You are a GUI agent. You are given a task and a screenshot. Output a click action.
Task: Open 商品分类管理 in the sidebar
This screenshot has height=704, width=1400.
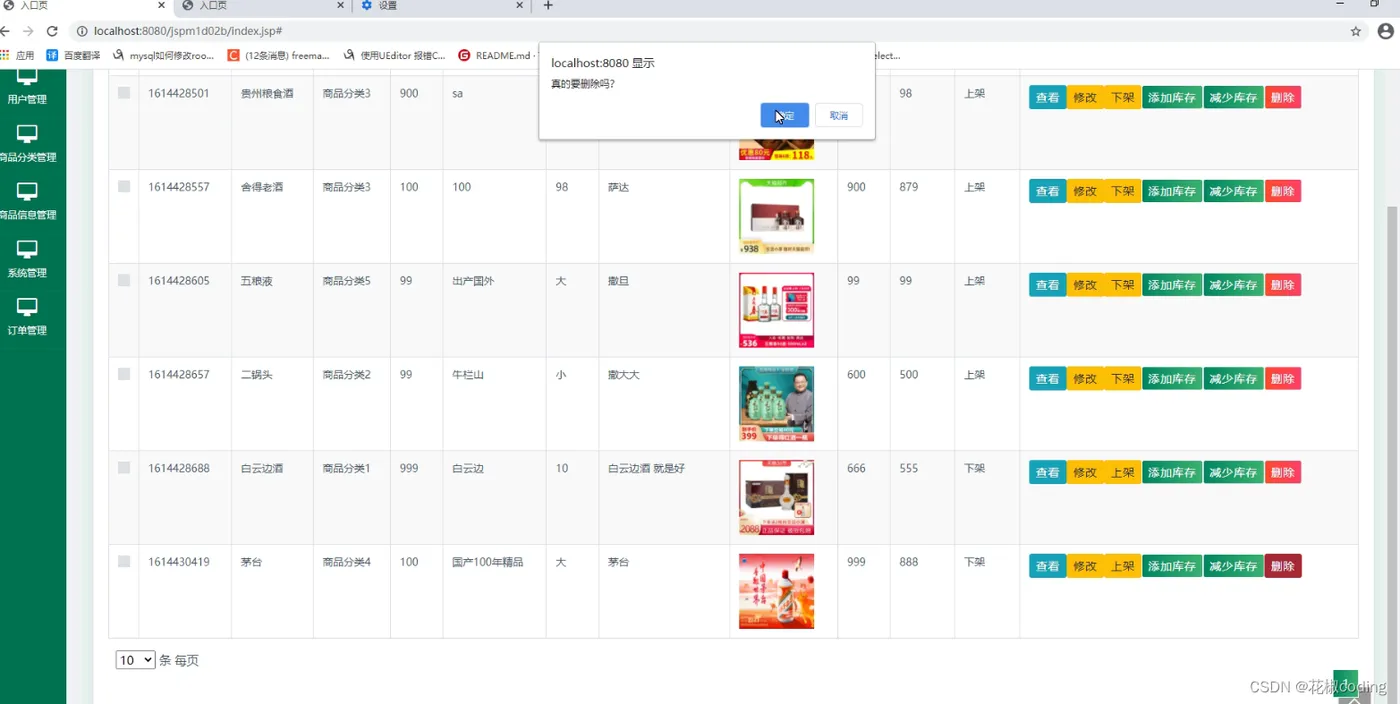click(27, 144)
